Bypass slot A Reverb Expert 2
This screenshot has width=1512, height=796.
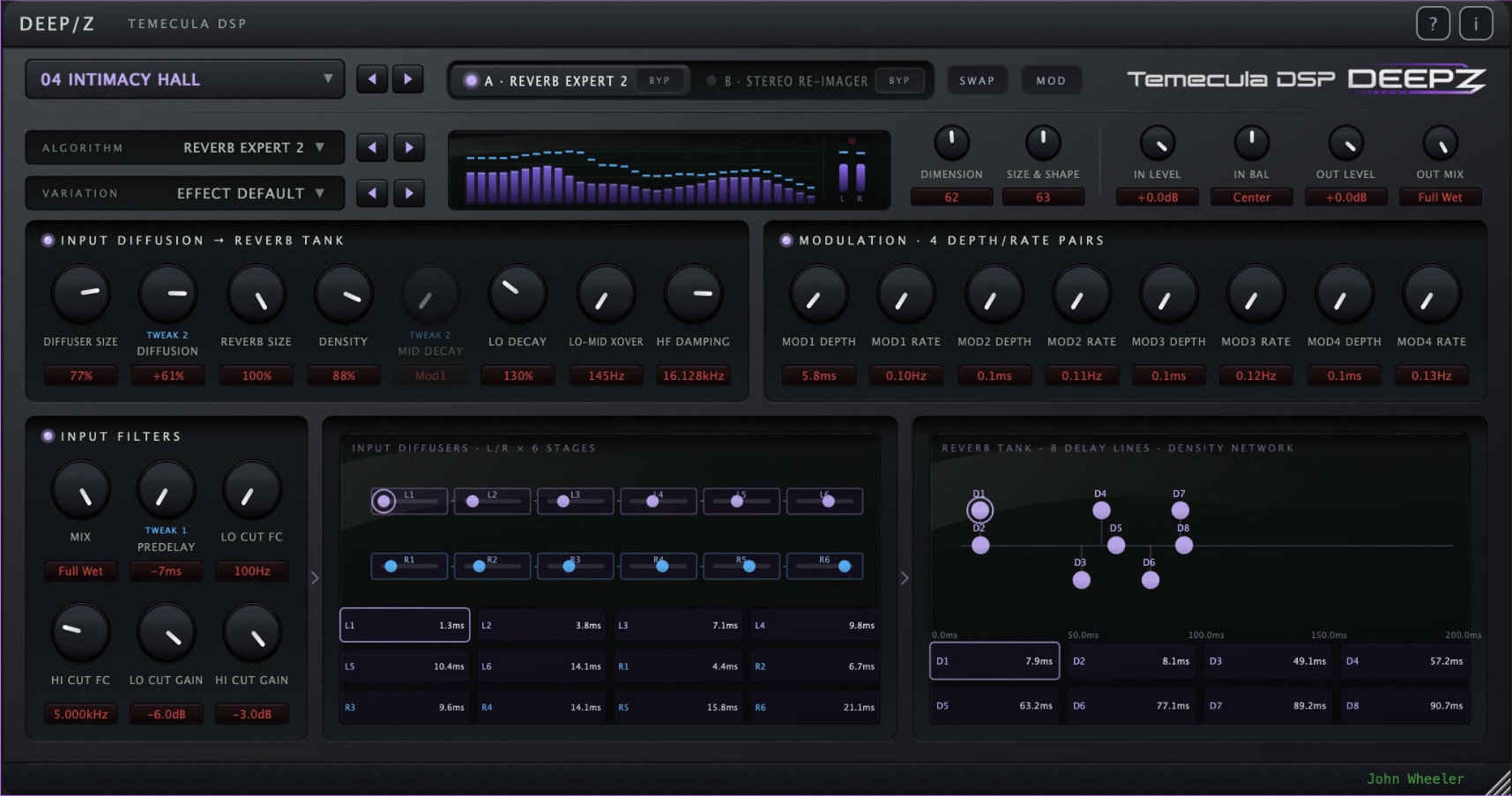[x=659, y=80]
